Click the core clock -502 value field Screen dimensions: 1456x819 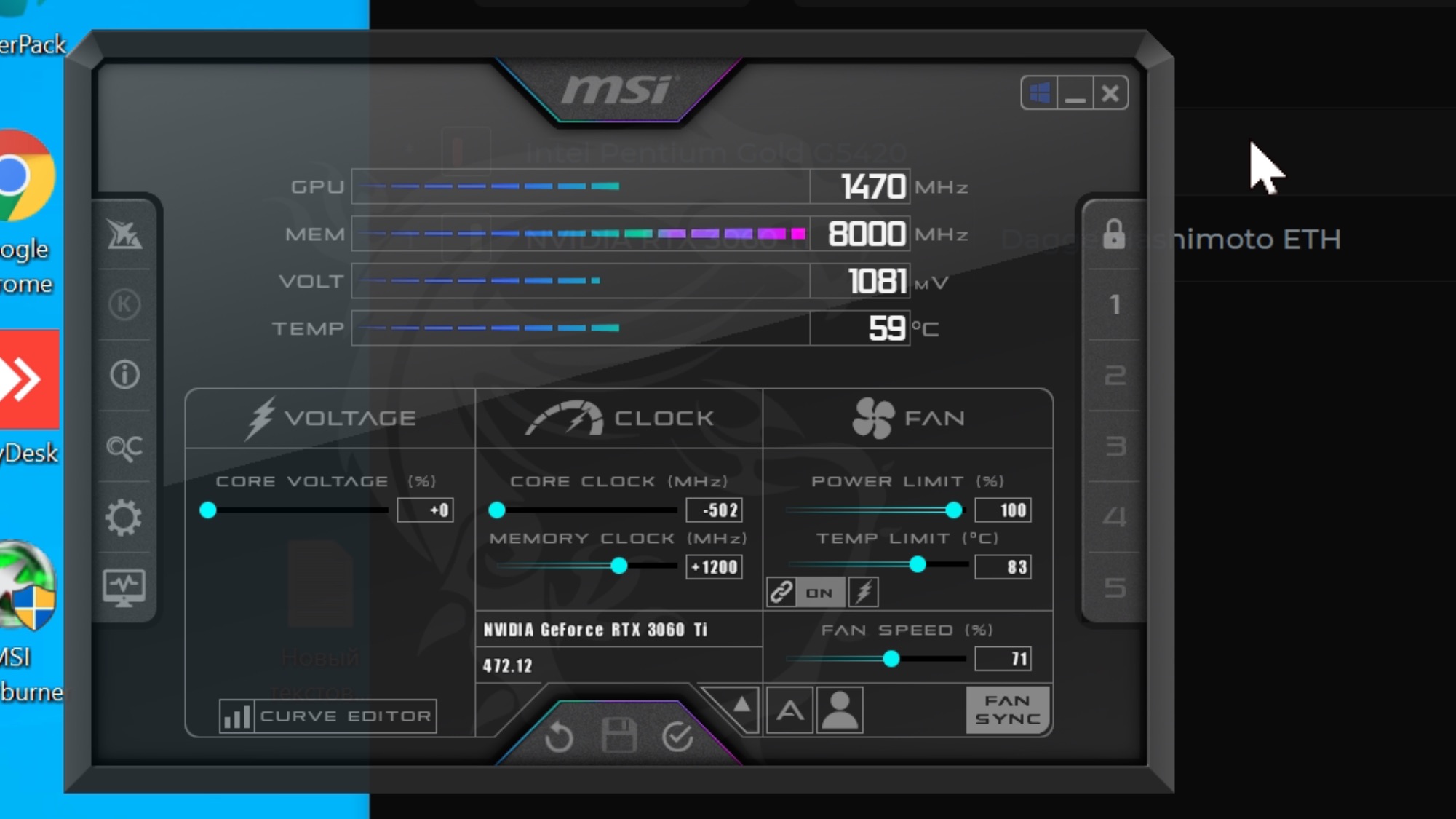(x=715, y=510)
